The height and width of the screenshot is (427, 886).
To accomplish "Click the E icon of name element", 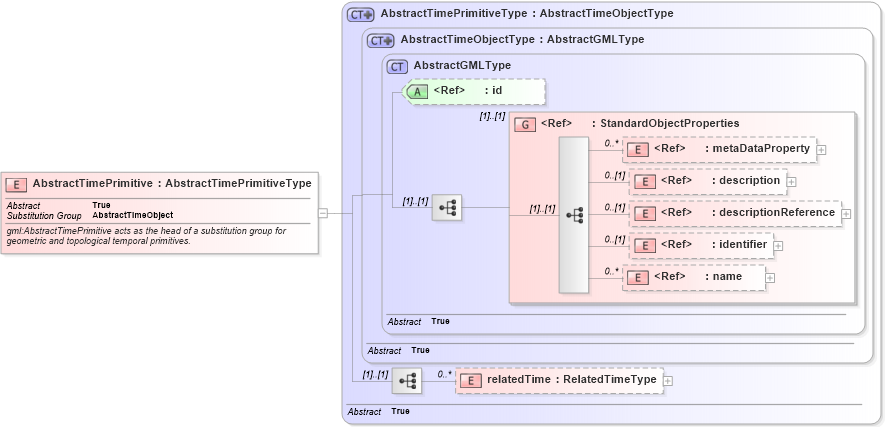I will pos(638,278).
